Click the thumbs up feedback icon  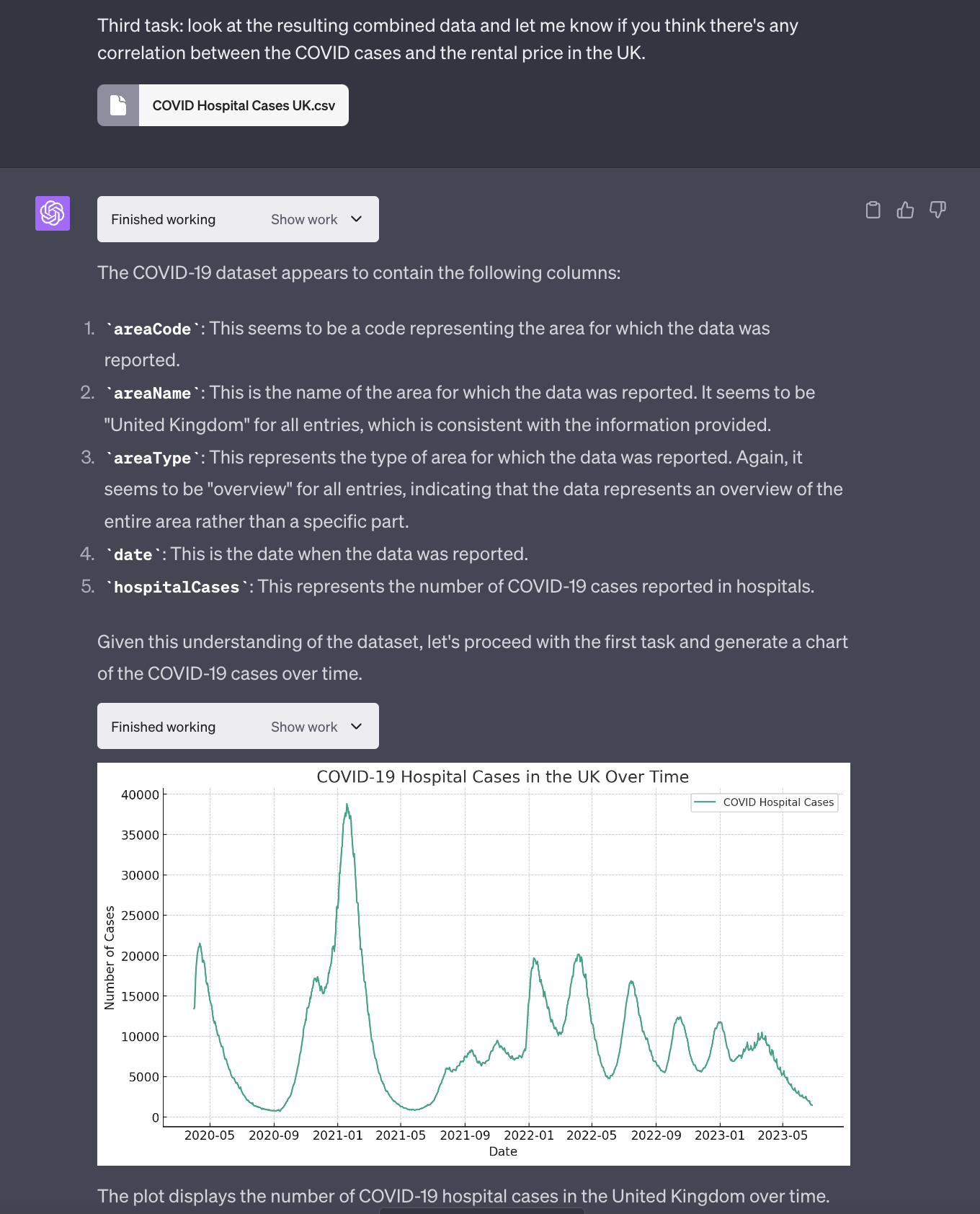pos(905,210)
